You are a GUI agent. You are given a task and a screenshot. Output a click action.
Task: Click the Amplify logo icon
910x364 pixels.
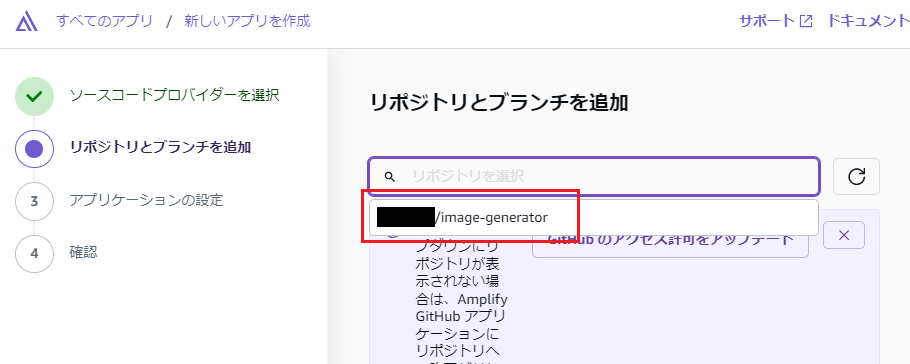[26, 22]
